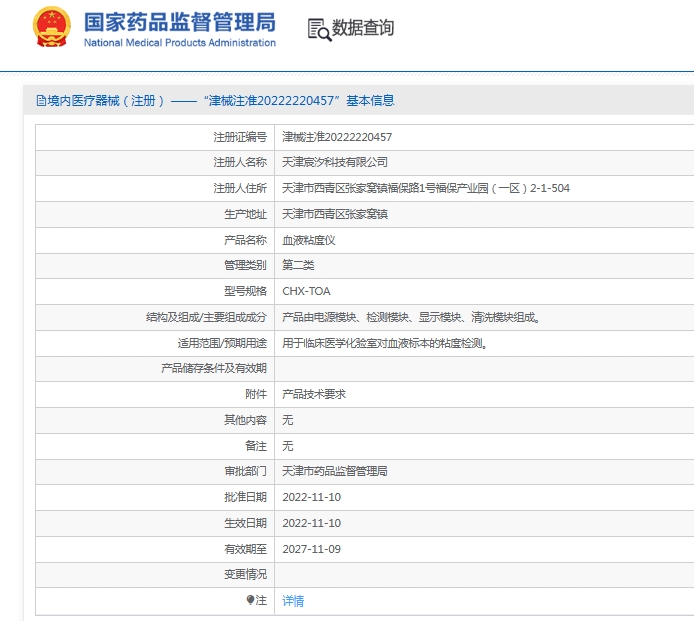Select production address 天津市西青区张家窝镇
The image size is (694, 621).
335,214
